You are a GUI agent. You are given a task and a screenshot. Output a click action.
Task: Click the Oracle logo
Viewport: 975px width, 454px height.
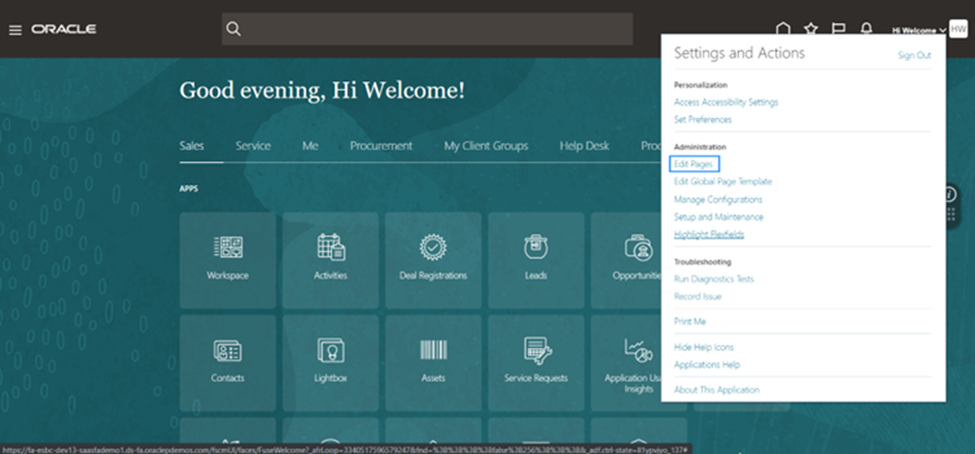click(x=63, y=29)
